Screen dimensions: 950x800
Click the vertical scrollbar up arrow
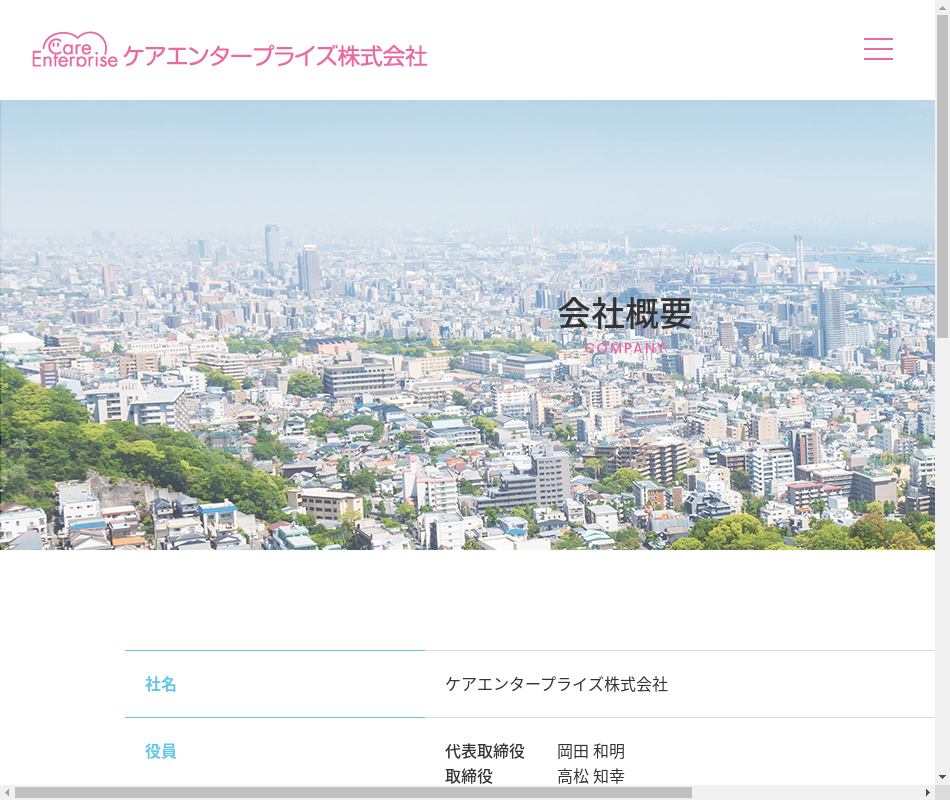[x=942, y=8]
